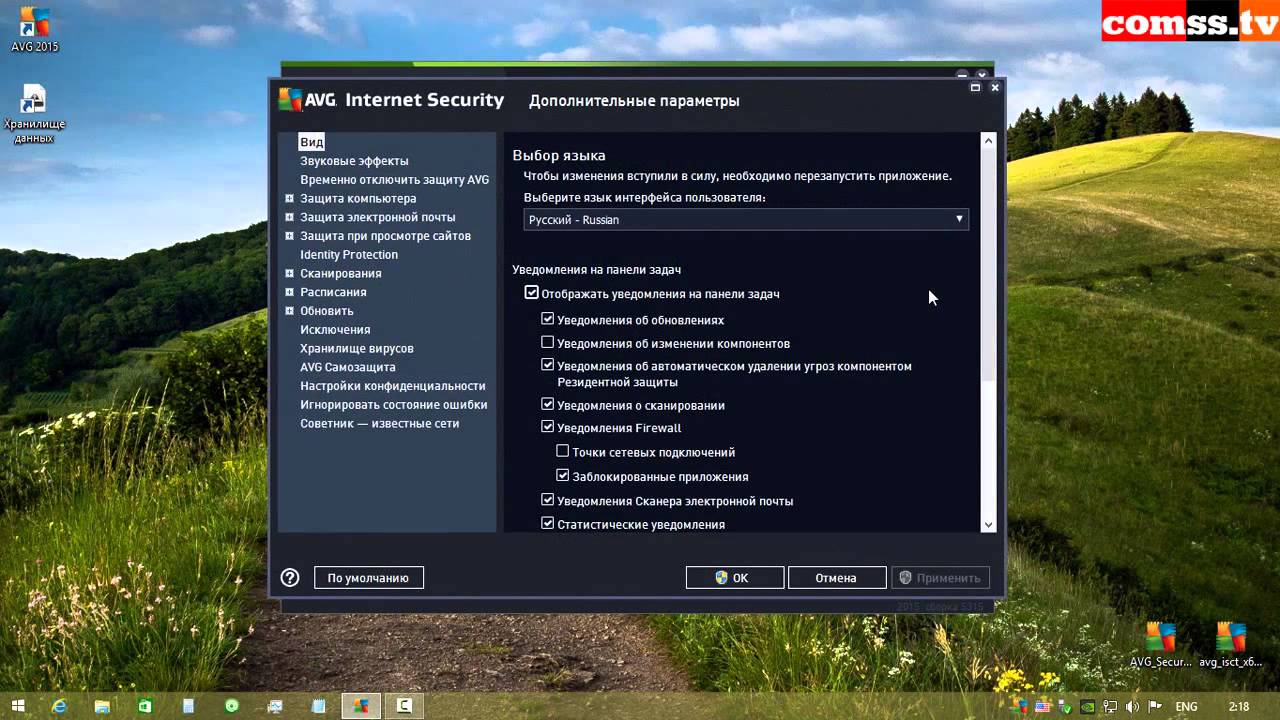Click the settings panel scrollbar thumb
The height and width of the screenshot is (720, 1280).
988,265
